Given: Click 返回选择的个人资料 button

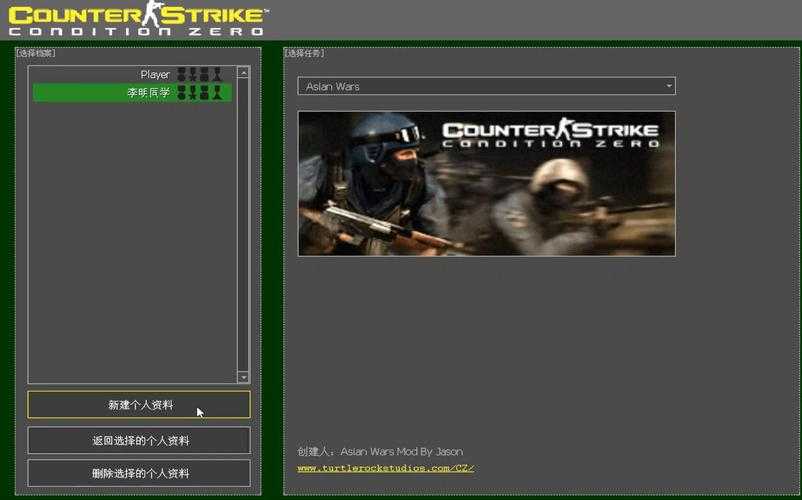Looking at the screenshot, I should (x=139, y=440).
